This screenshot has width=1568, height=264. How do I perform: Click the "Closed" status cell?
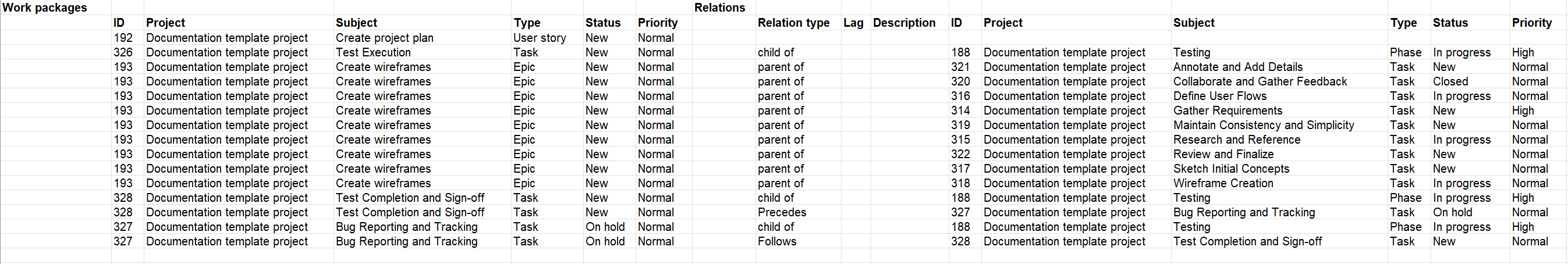click(x=1450, y=81)
